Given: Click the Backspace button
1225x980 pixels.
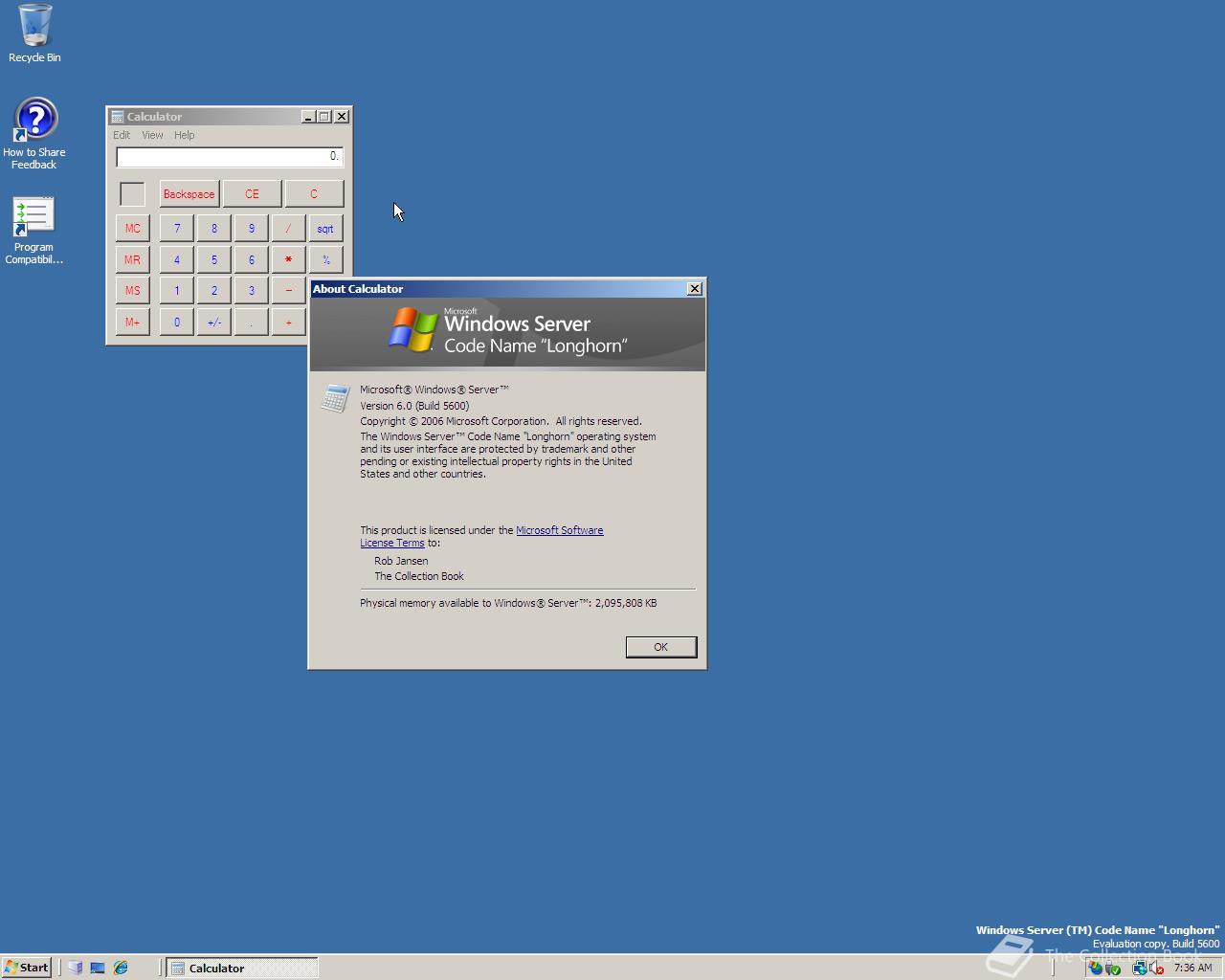Looking at the screenshot, I should click(189, 193).
